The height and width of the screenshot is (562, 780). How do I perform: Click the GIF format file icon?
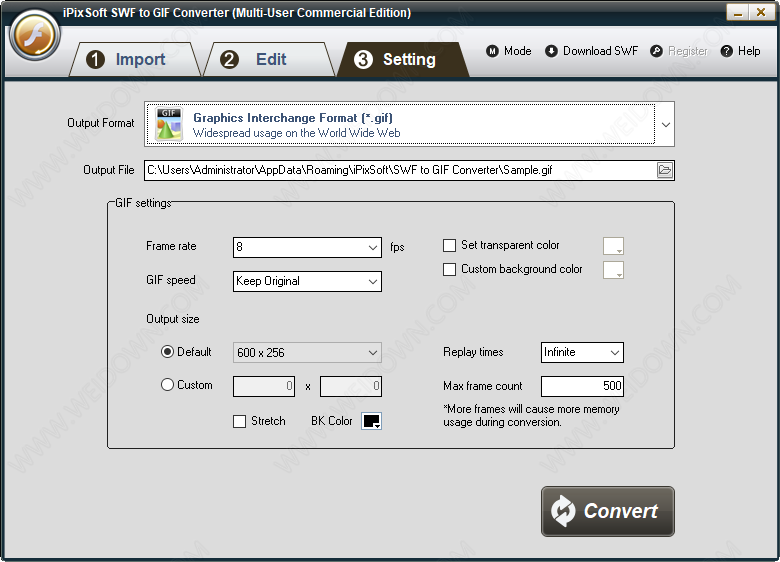coord(169,124)
